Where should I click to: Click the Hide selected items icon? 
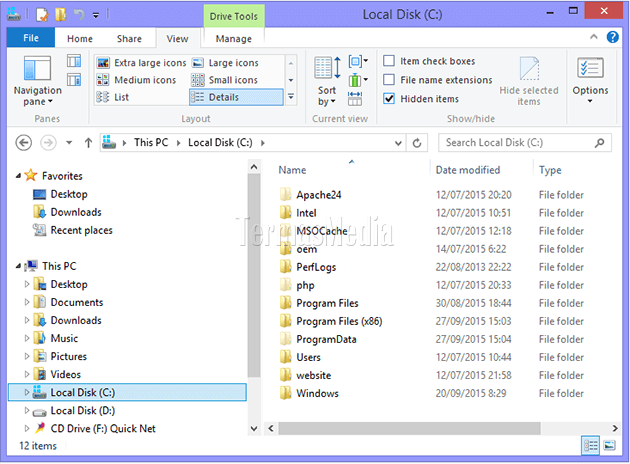pos(529,81)
